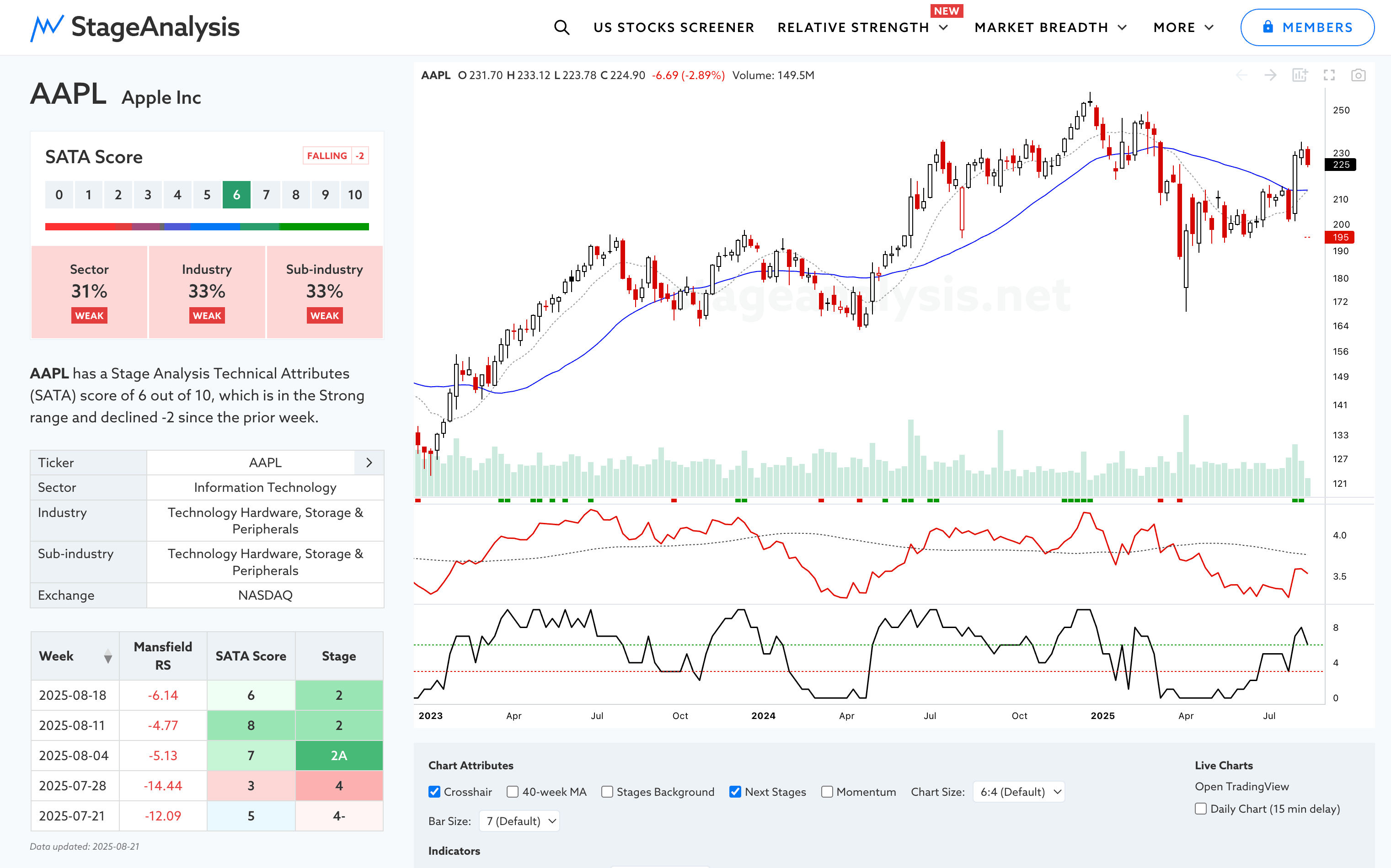Image resolution: width=1391 pixels, height=868 pixels.
Task: Select SATA score box 10
Action: 355,195
